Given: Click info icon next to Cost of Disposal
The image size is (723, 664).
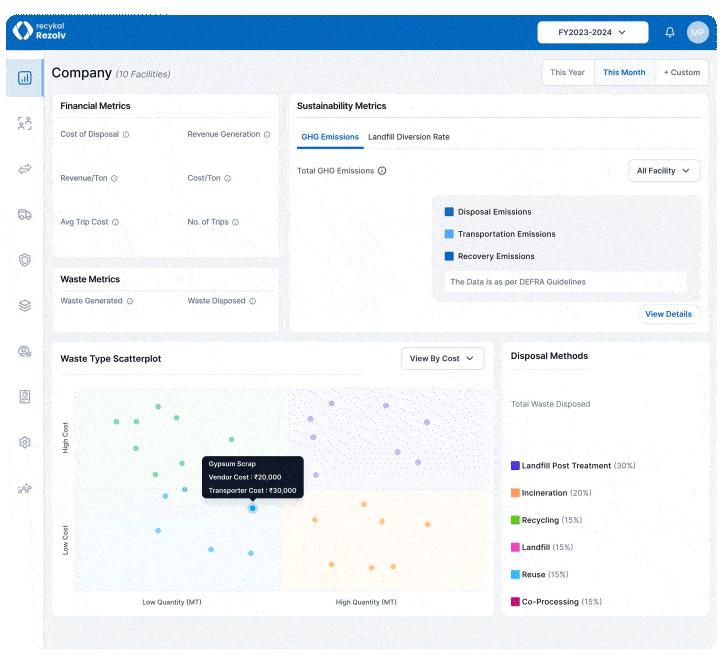Looking at the screenshot, I should (126, 134).
